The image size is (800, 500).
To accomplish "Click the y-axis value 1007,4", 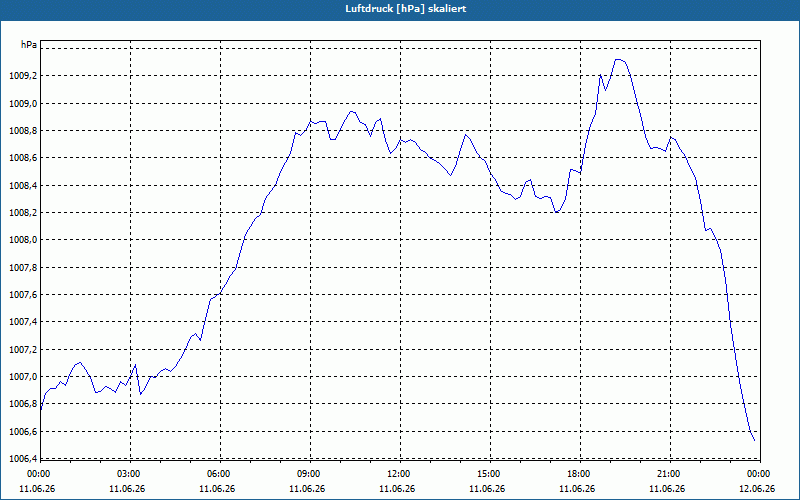I will pyautogui.click(x=23, y=322).
